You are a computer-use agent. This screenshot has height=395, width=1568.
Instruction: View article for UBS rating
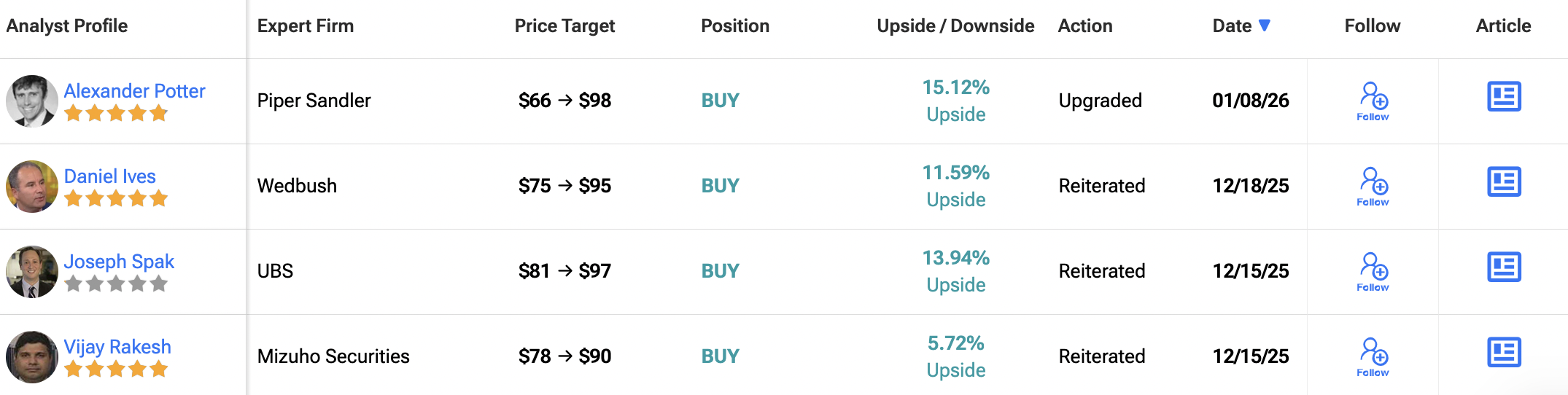pyautogui.click(x=1504, y=267)
